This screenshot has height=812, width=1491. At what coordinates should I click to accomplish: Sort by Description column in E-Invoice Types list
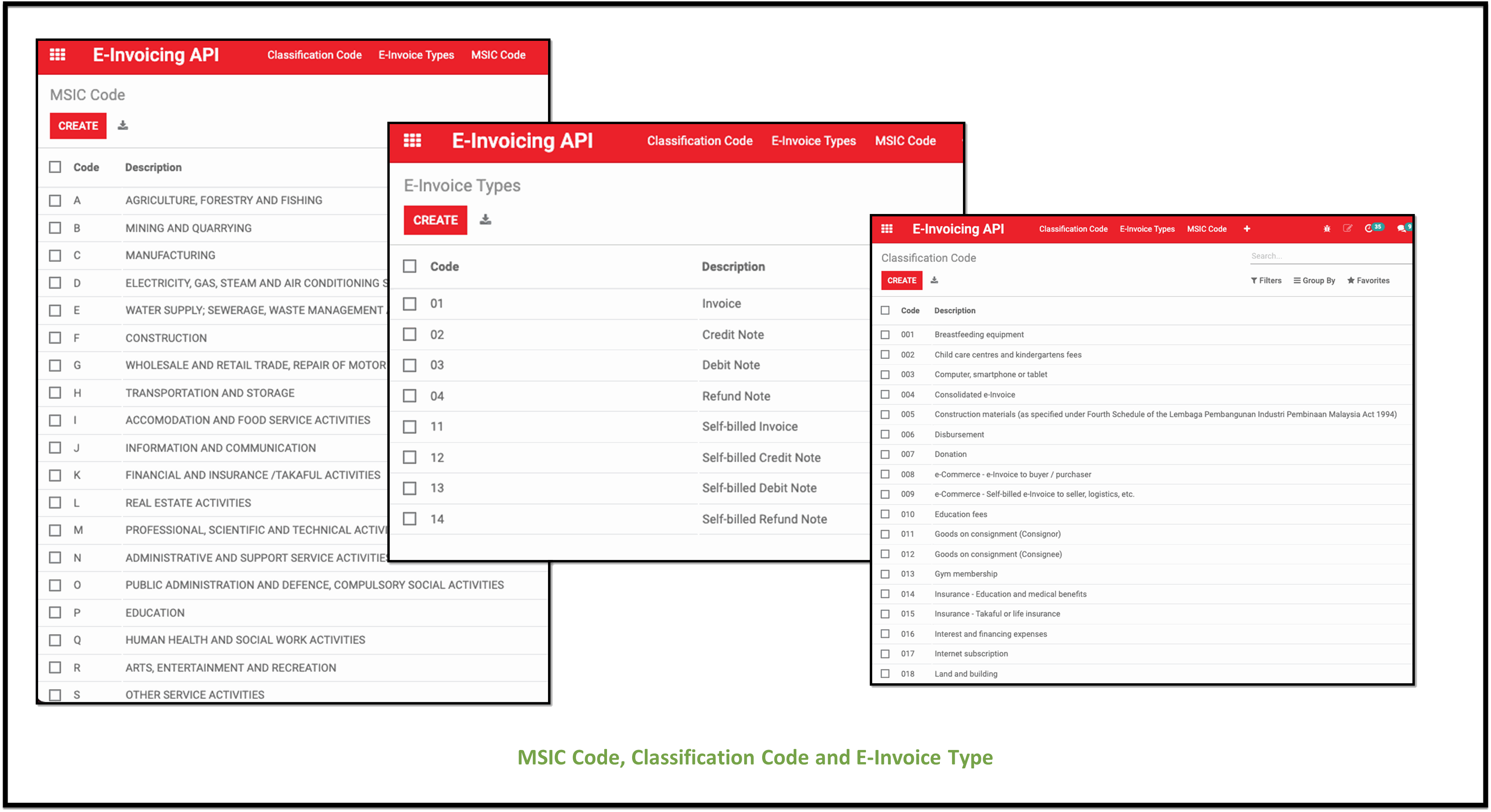point(734,267)
